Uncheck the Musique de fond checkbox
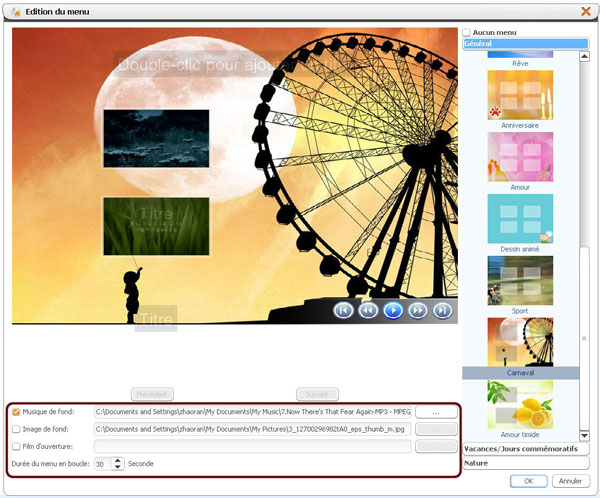This screenshot has height=498, width=600. coord(16,412)
